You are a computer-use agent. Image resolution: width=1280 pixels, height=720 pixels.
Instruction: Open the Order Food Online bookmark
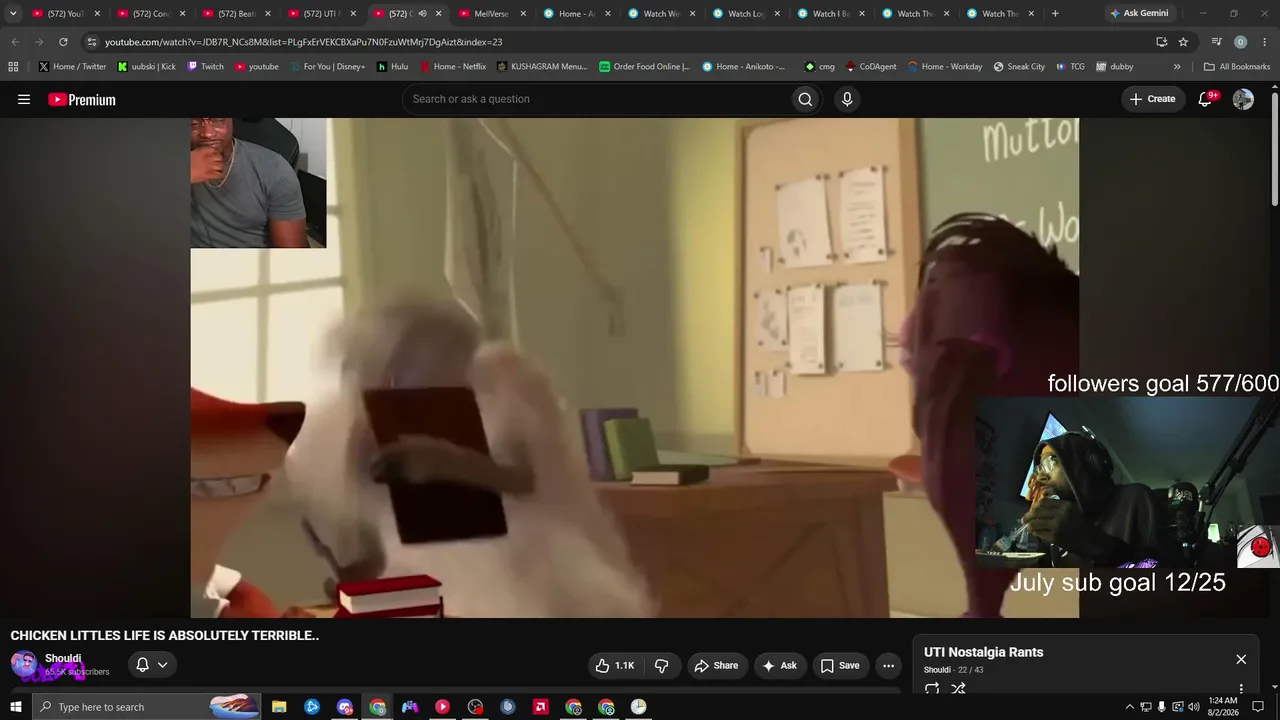(x=644, y=66)
